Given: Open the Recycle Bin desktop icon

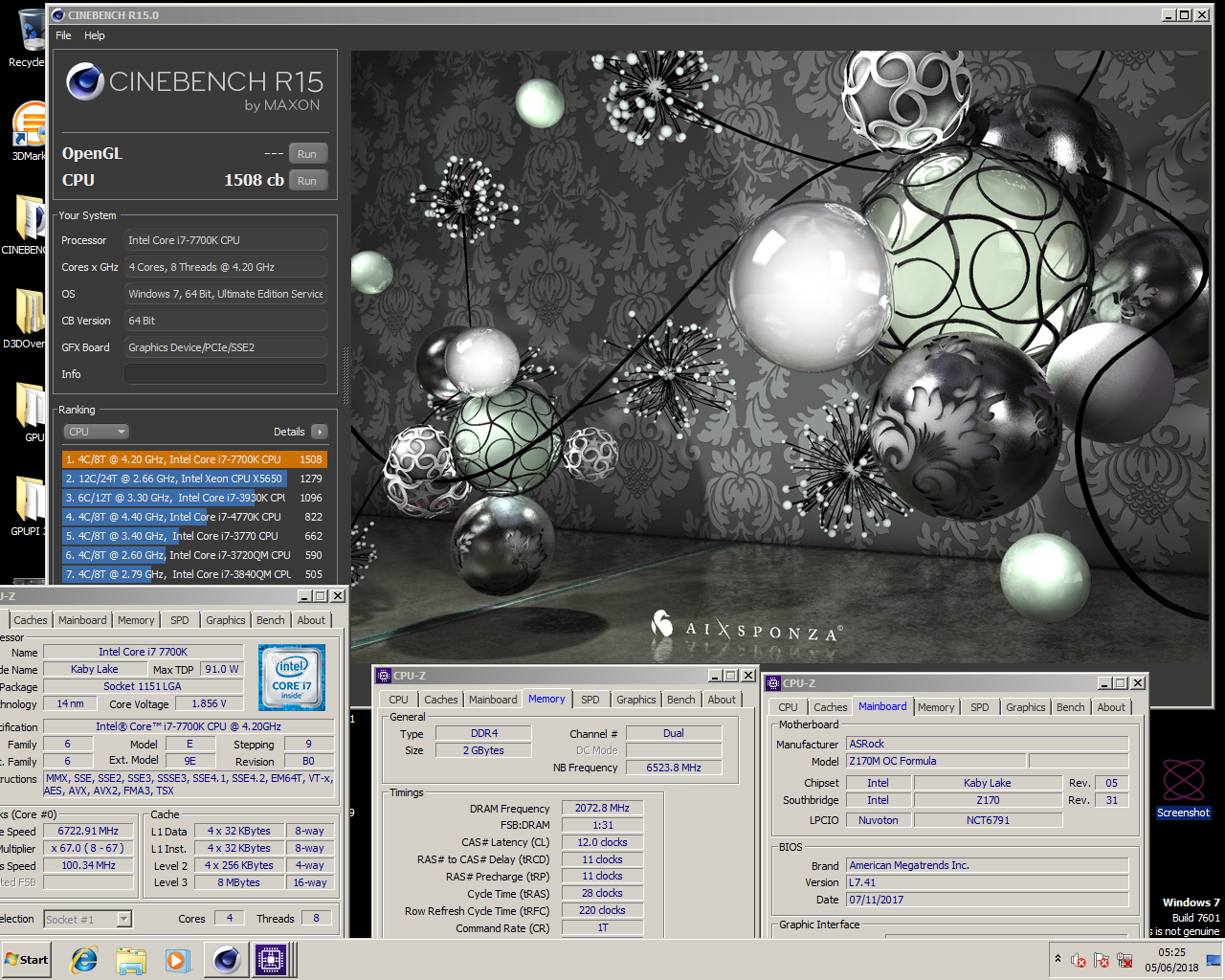Looking at the screenshot, I should click(29, 36).
